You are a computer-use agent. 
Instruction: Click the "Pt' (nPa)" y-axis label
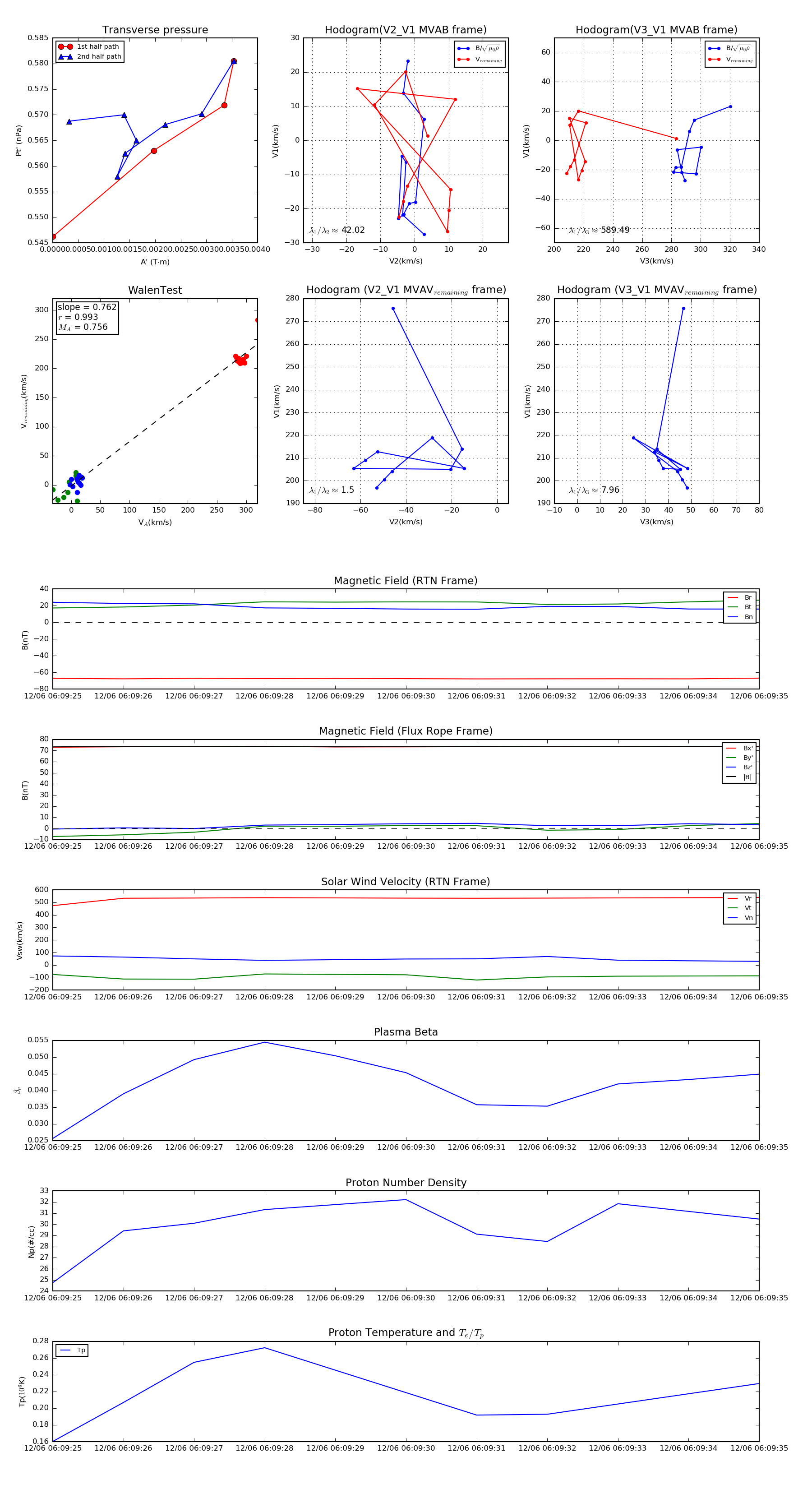coord(18,140)
